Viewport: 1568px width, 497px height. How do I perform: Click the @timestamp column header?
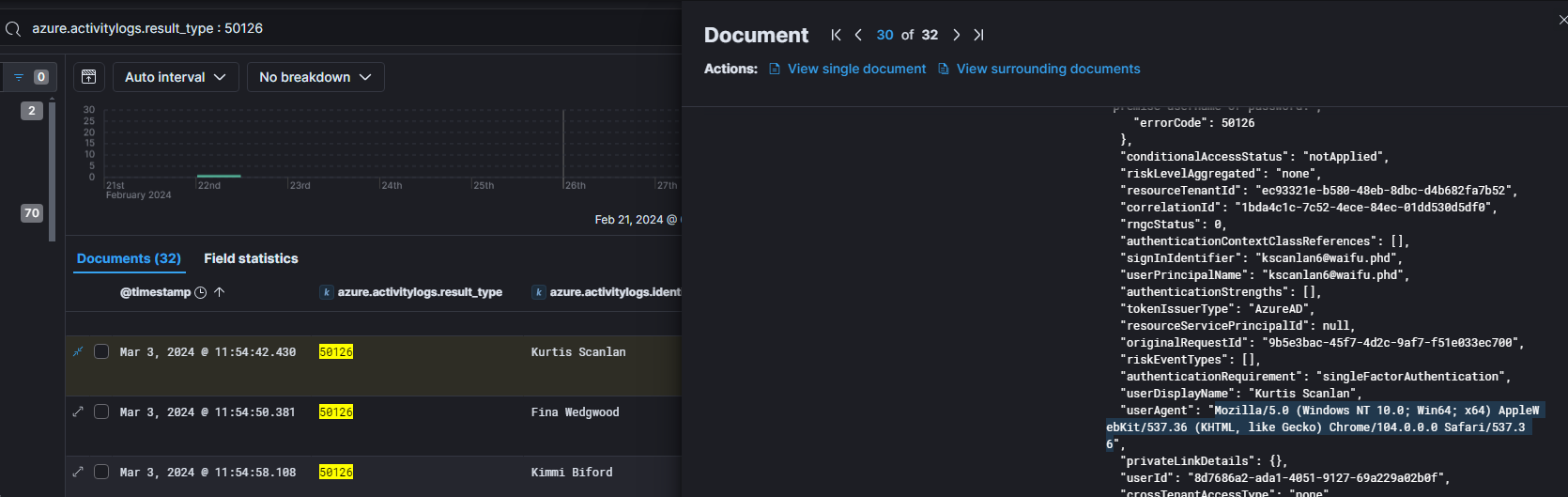tap(155, 292)
